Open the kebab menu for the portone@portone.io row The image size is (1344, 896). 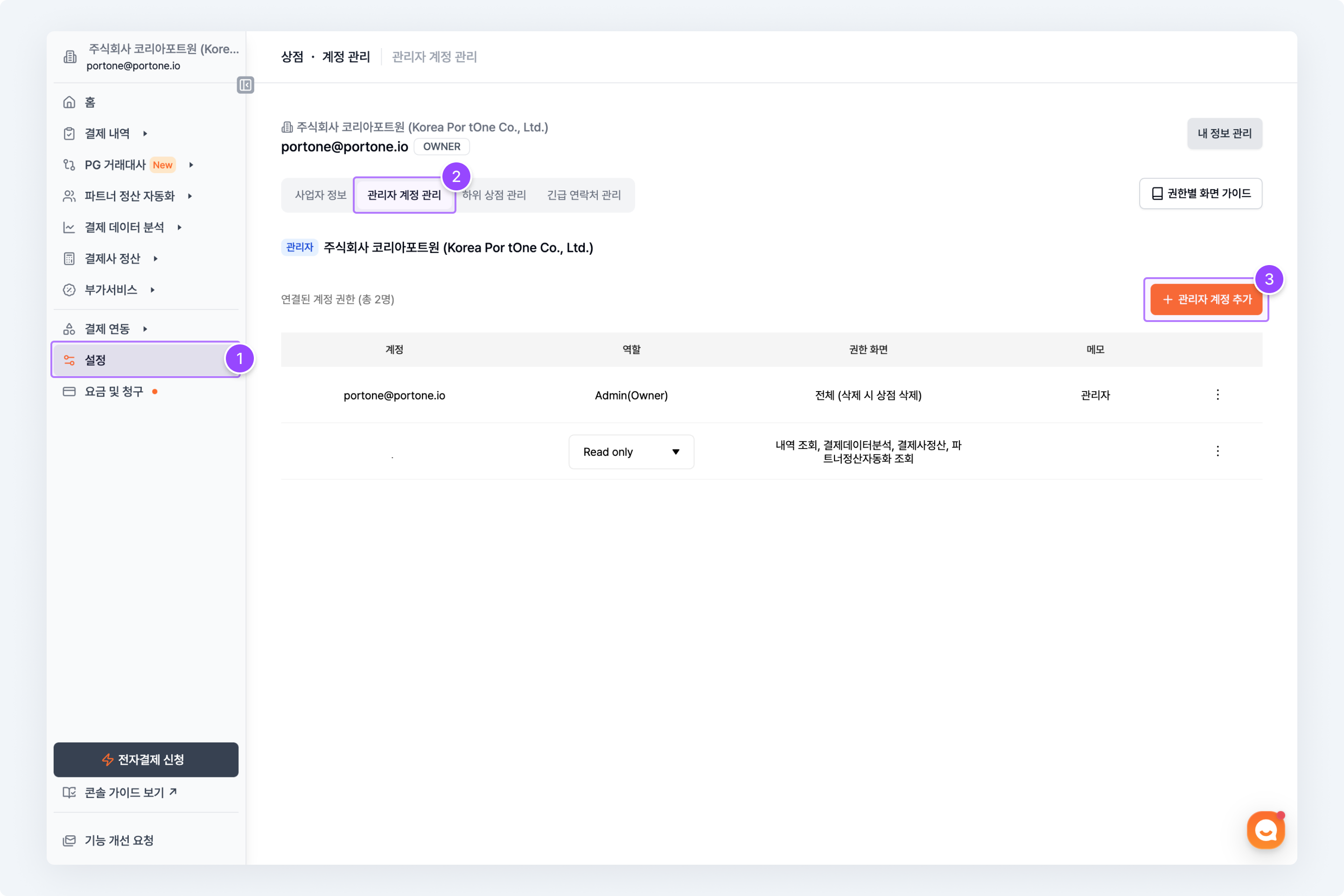[1217, 395]
